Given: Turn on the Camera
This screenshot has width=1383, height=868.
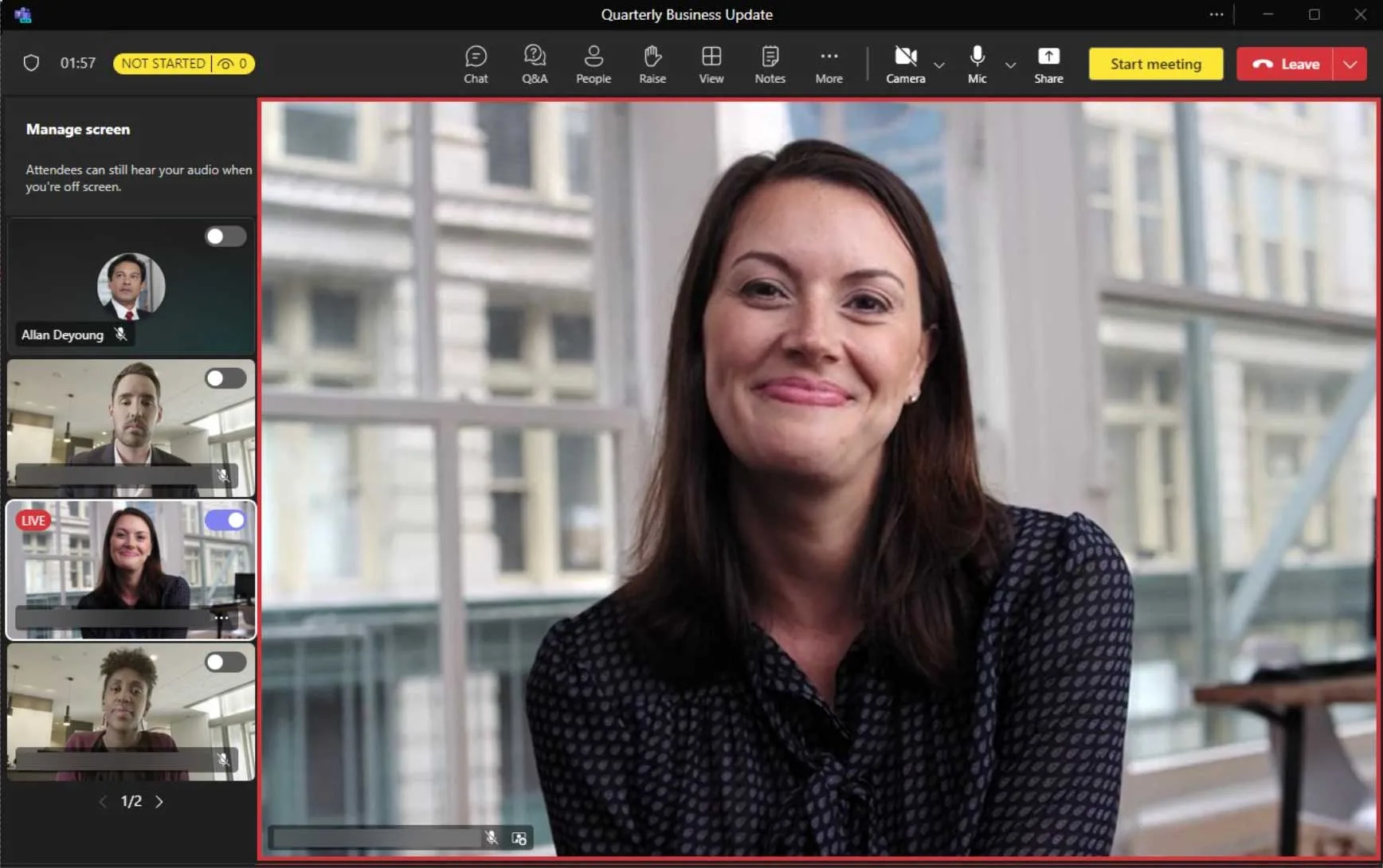Looking at the screenshot, I should pos(906,65).
